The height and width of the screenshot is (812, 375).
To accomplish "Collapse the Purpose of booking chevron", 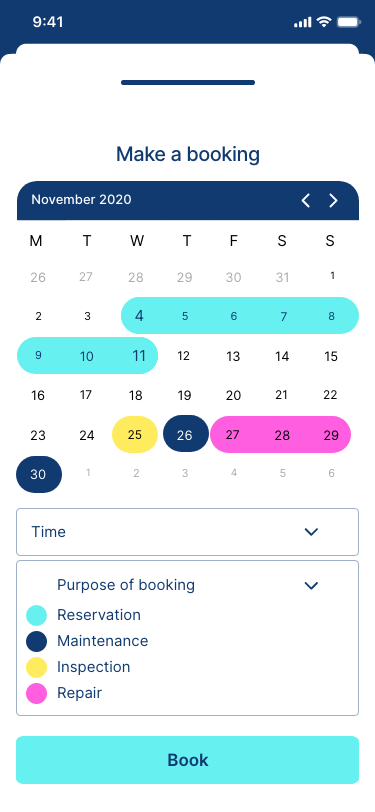I will pyautogui.click(x=311, y=585).
